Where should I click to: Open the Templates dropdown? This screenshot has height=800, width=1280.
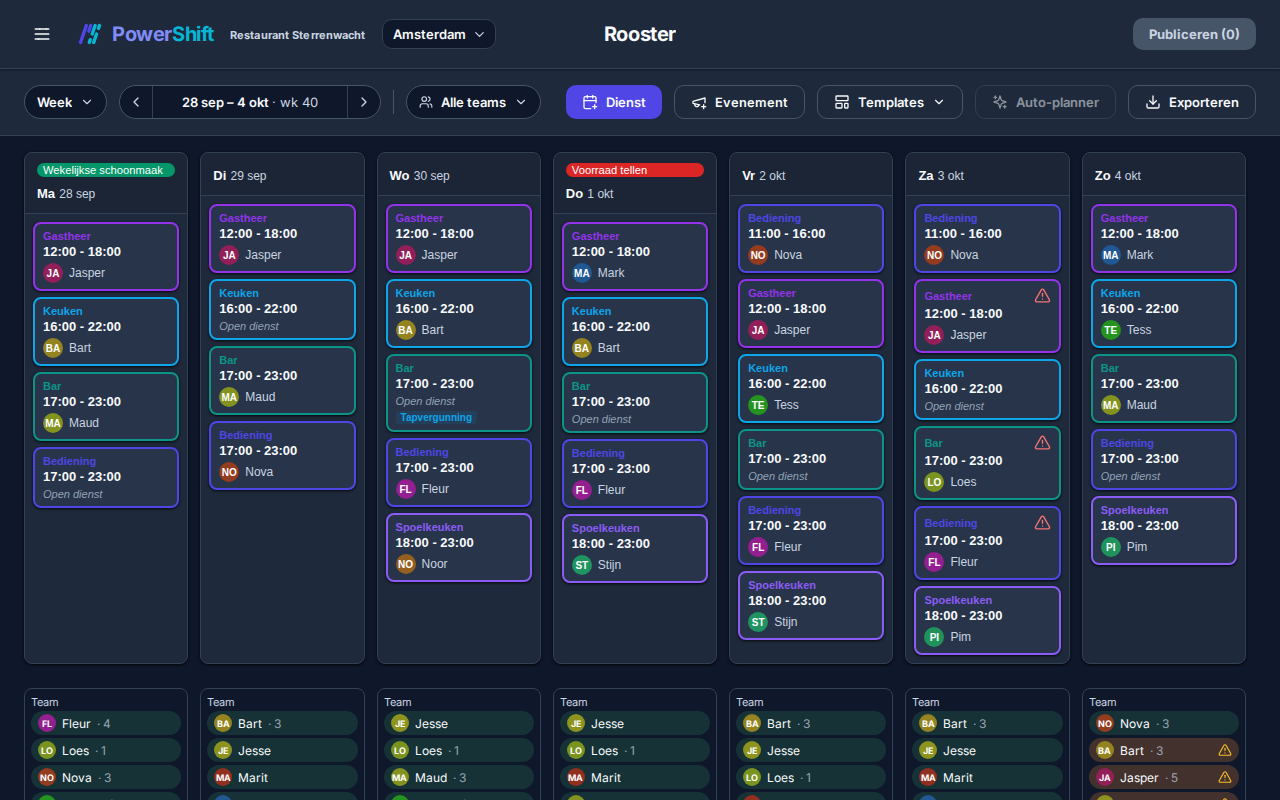click(x=890, y=102)
